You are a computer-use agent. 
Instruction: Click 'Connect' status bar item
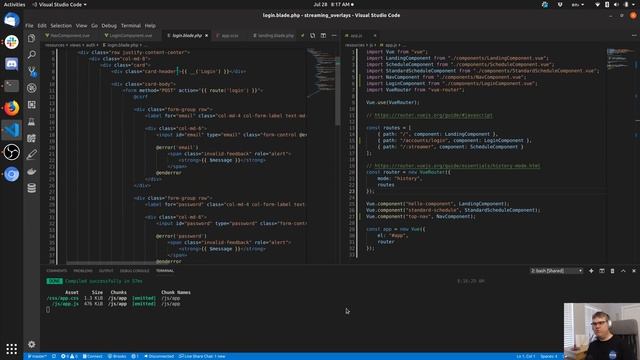click(x=93, y=356)
